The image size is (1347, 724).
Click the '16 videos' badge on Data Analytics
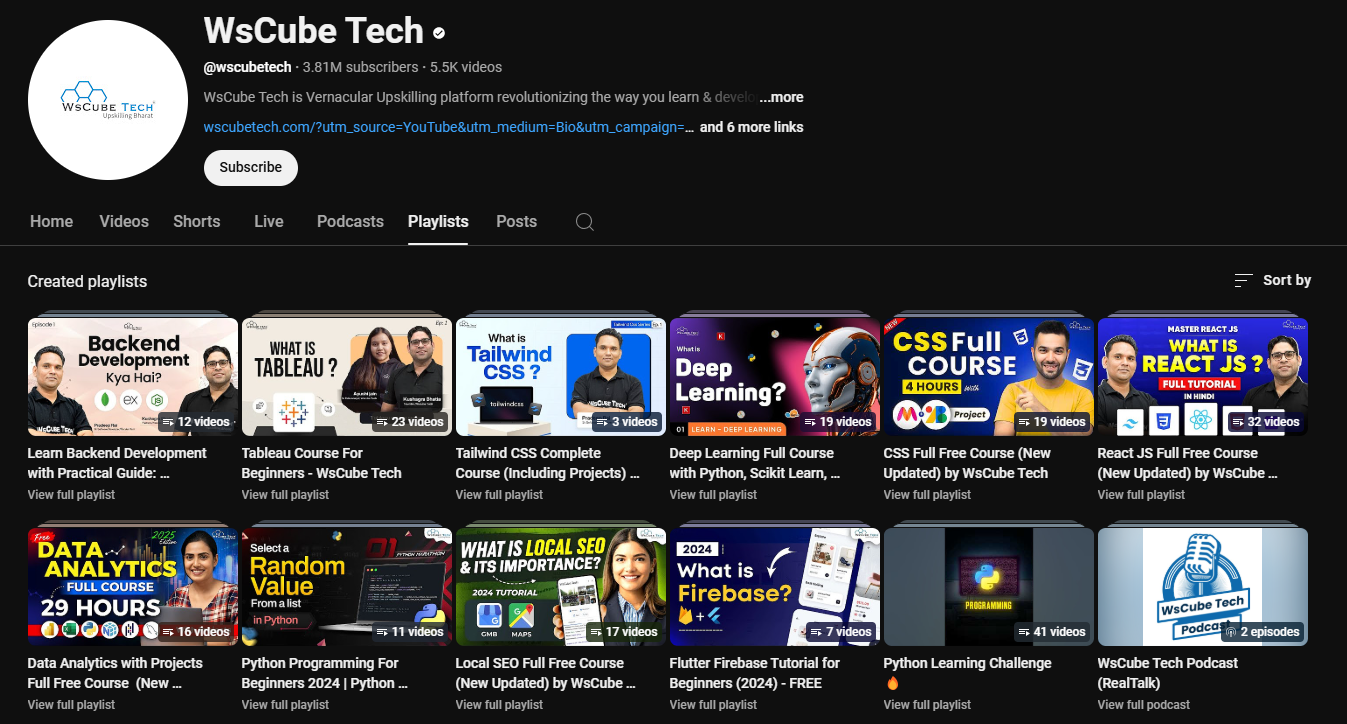coord(195,632)
